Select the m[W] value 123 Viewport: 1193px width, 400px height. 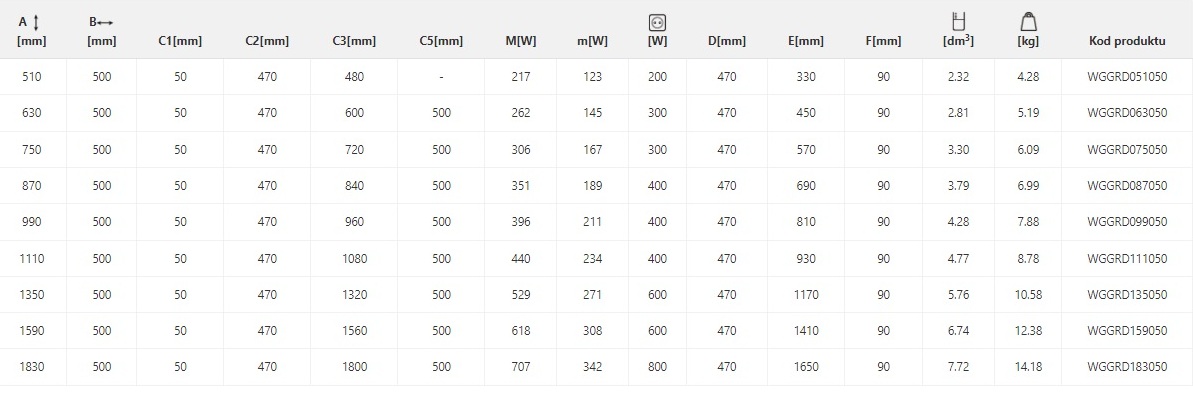593,76
